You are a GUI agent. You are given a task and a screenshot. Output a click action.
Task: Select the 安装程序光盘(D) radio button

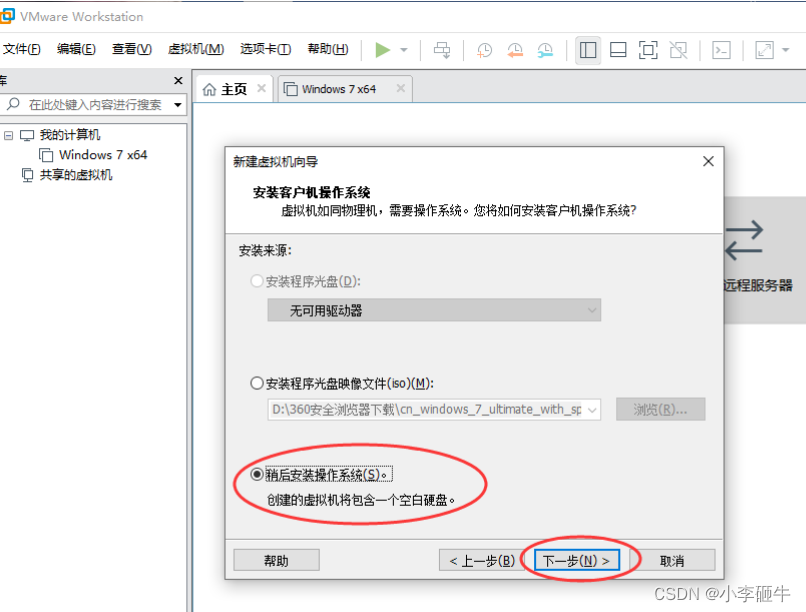tap(257, 281)
